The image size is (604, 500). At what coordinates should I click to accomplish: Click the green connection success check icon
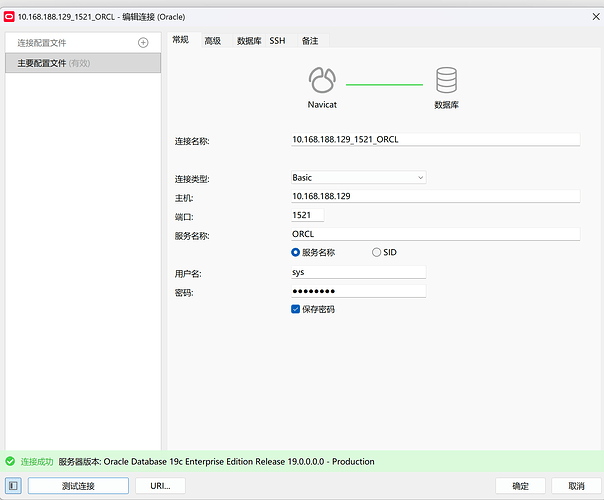click(x=10, y=461)
